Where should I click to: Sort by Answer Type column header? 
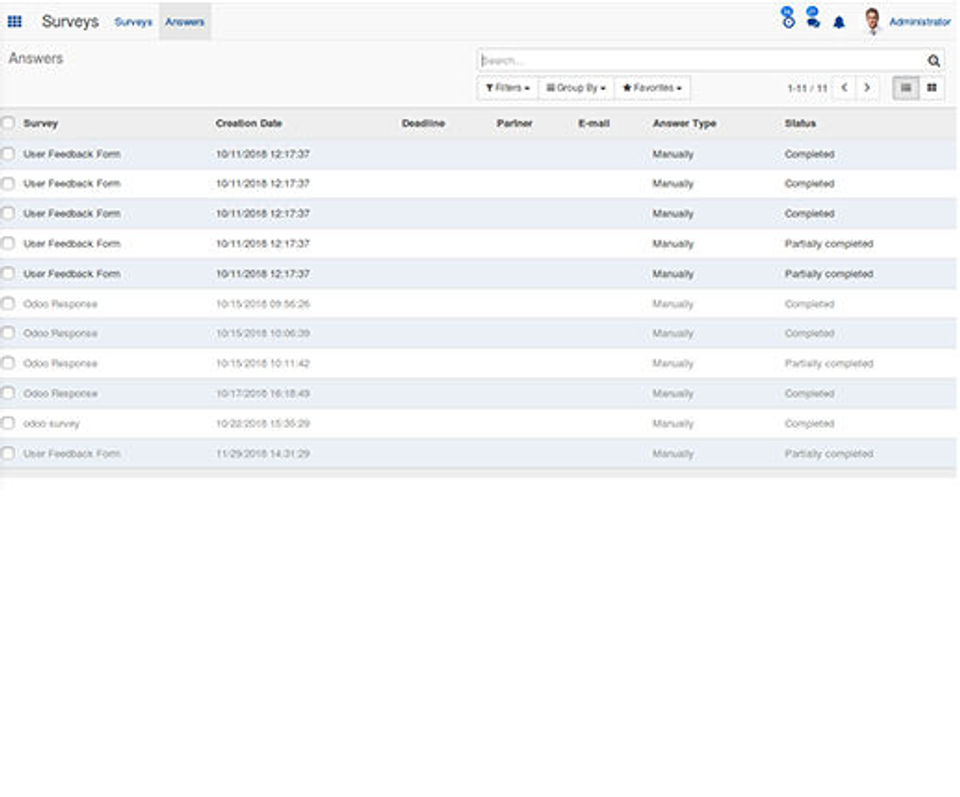pos(684,123)
